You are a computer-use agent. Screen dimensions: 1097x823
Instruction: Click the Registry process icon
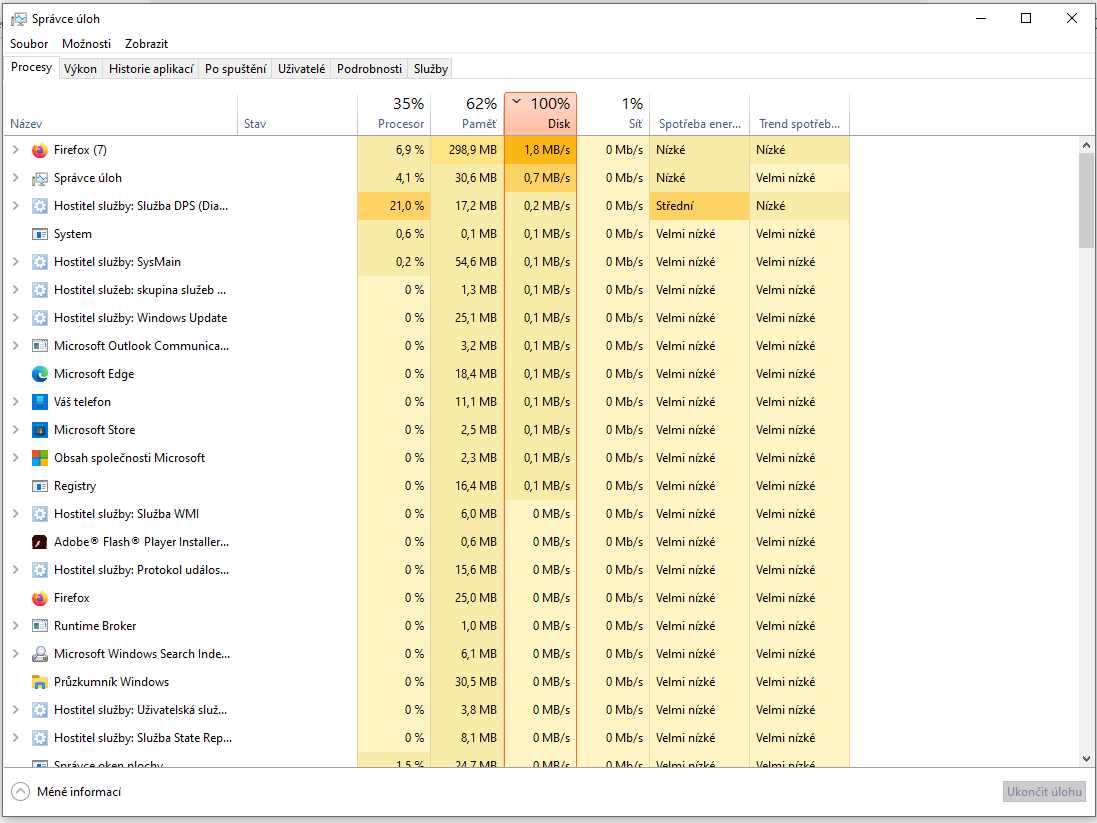click(39, 486)
